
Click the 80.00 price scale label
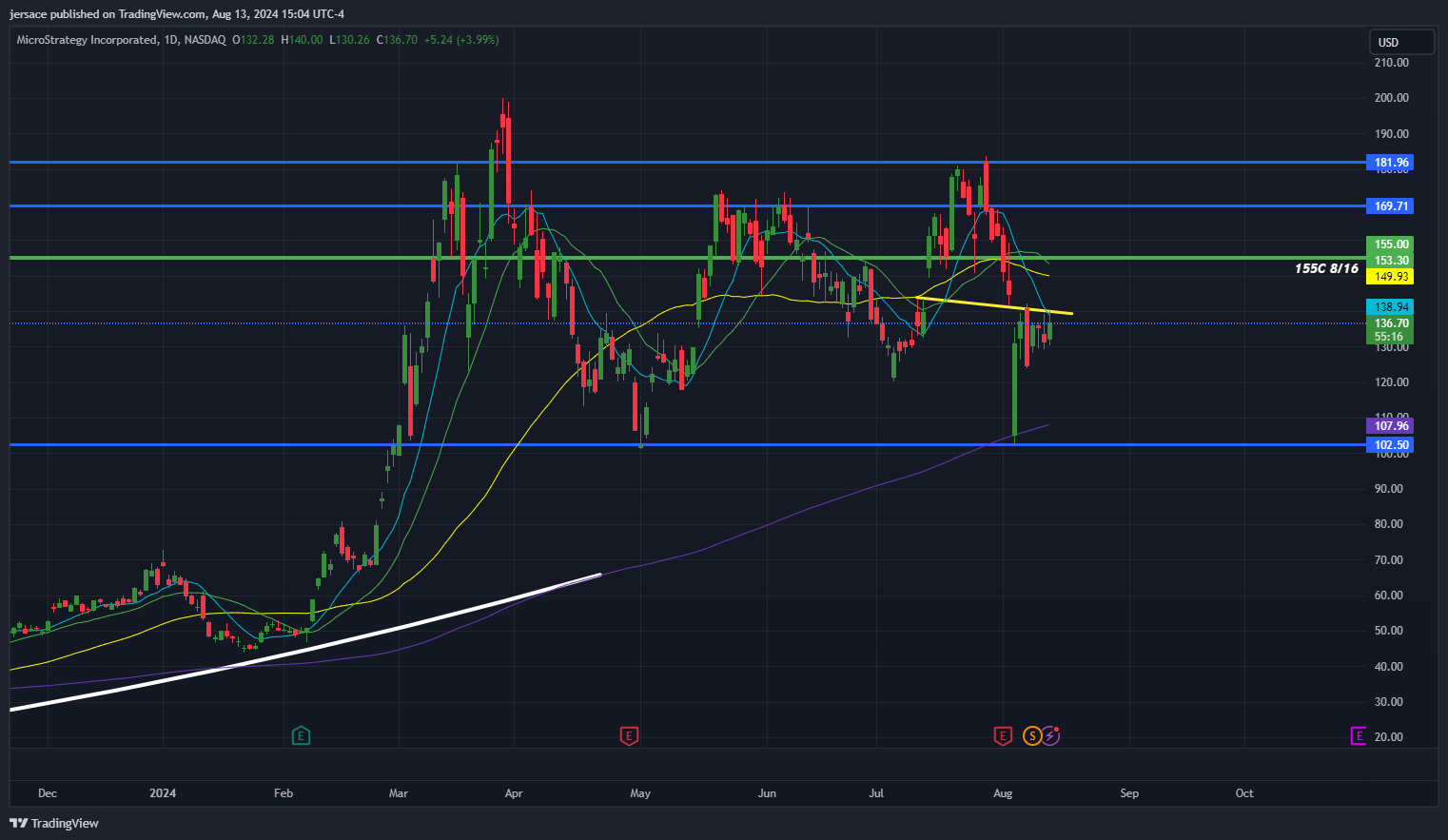pos(1391,524)
